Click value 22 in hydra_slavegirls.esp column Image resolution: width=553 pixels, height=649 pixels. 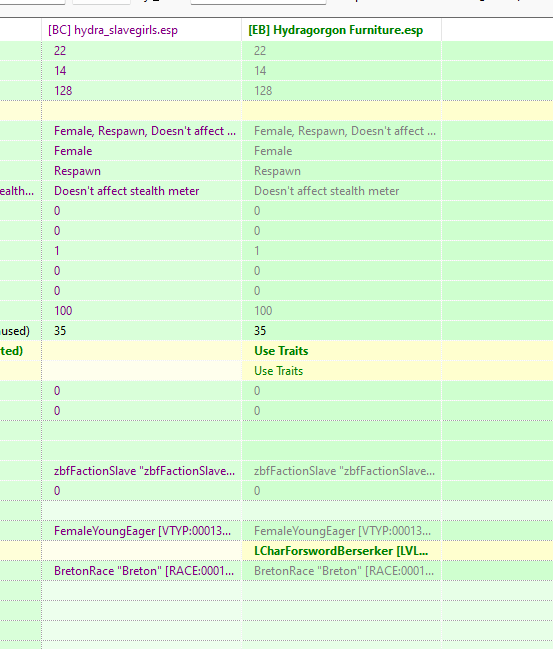pos(60,51)
